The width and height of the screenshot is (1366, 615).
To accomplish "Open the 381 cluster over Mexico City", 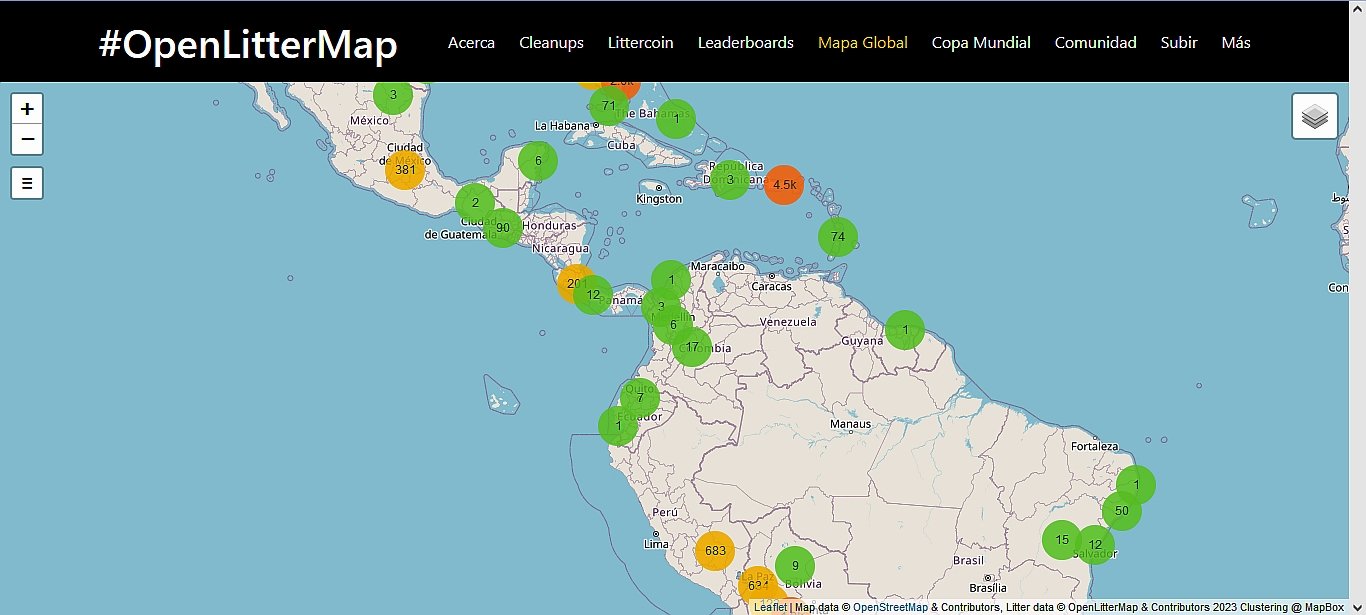I will (x=405, y=170).
